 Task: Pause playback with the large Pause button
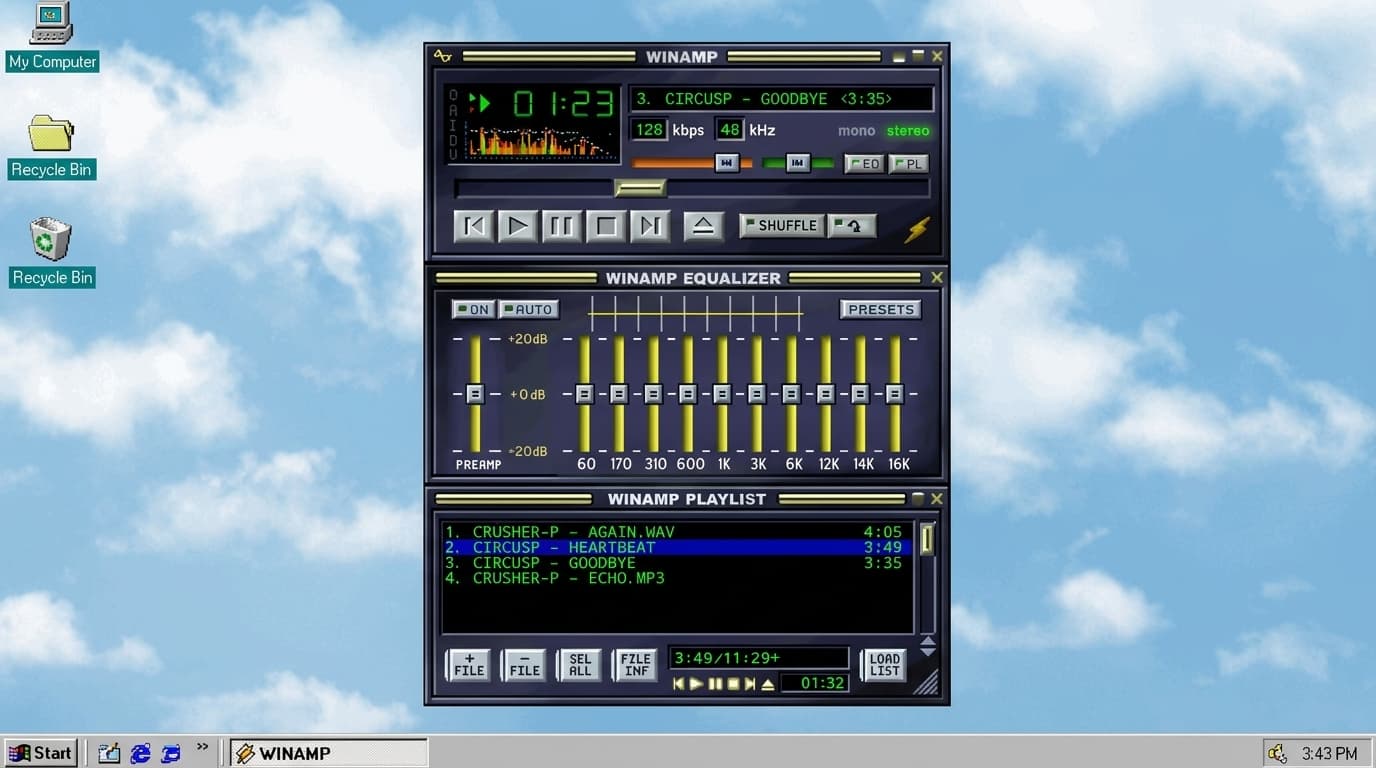click(562, 226)
